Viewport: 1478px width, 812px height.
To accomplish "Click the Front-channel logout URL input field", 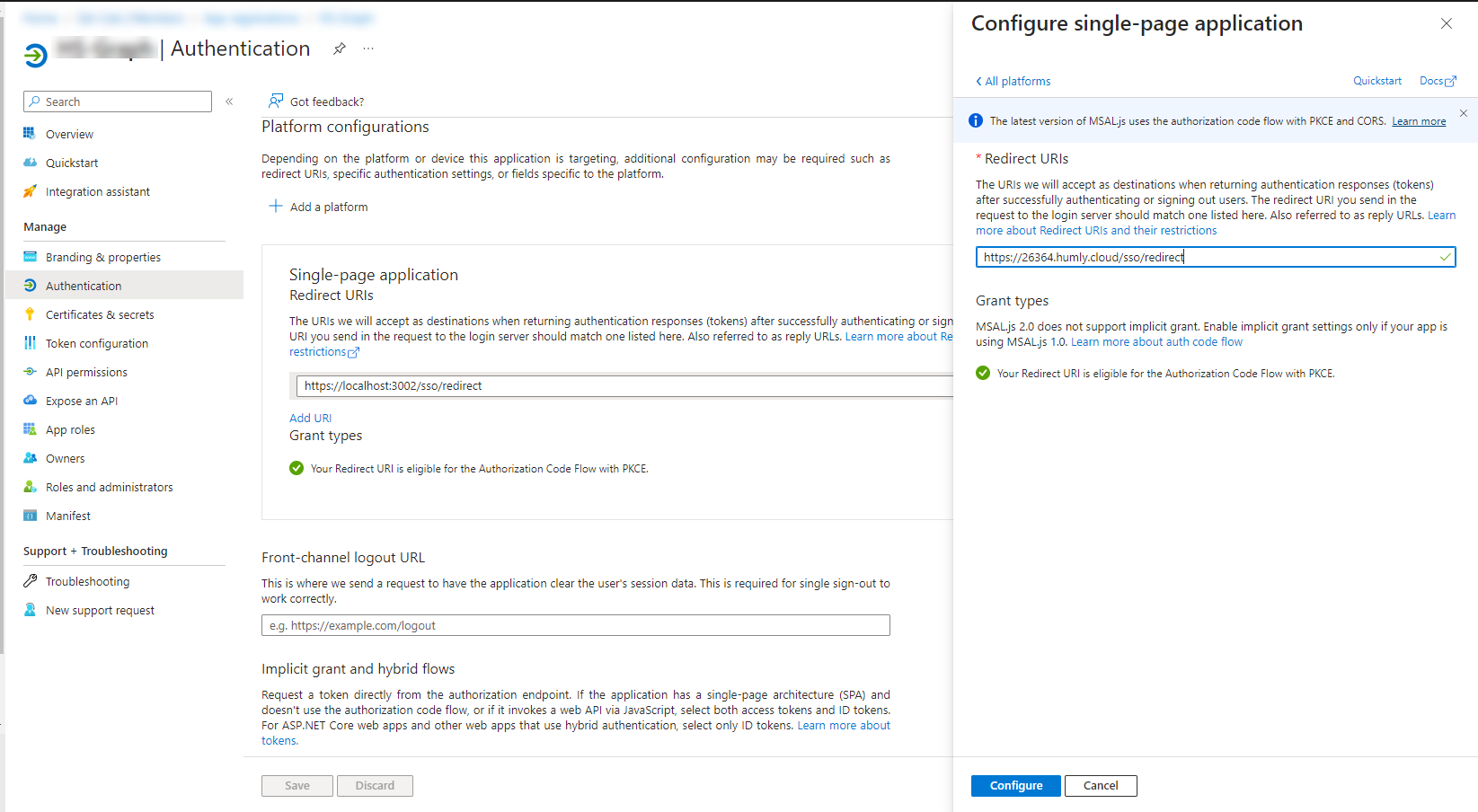I will click(575, 625).
